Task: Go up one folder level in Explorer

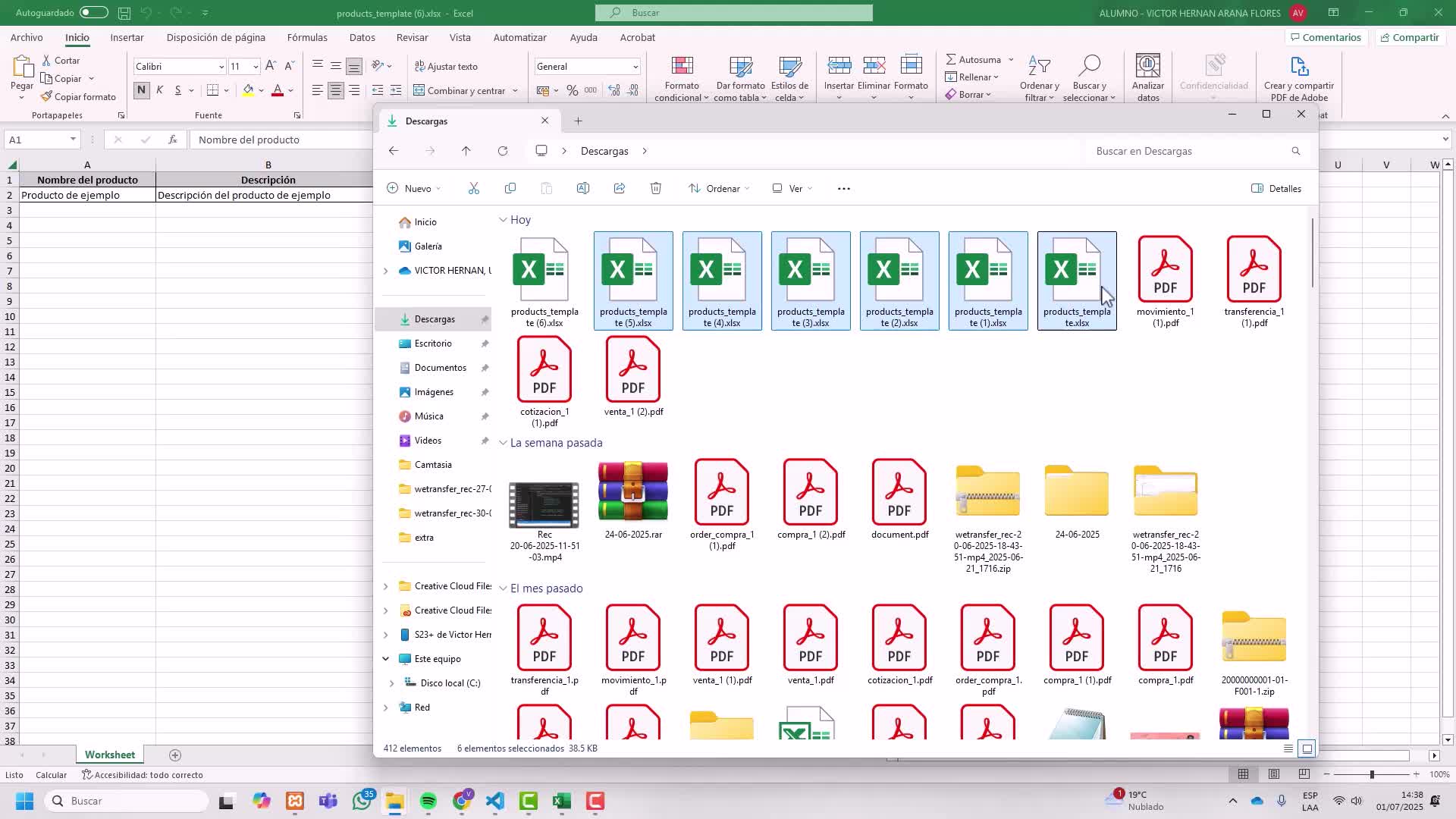Action: [x=466, y=152]
